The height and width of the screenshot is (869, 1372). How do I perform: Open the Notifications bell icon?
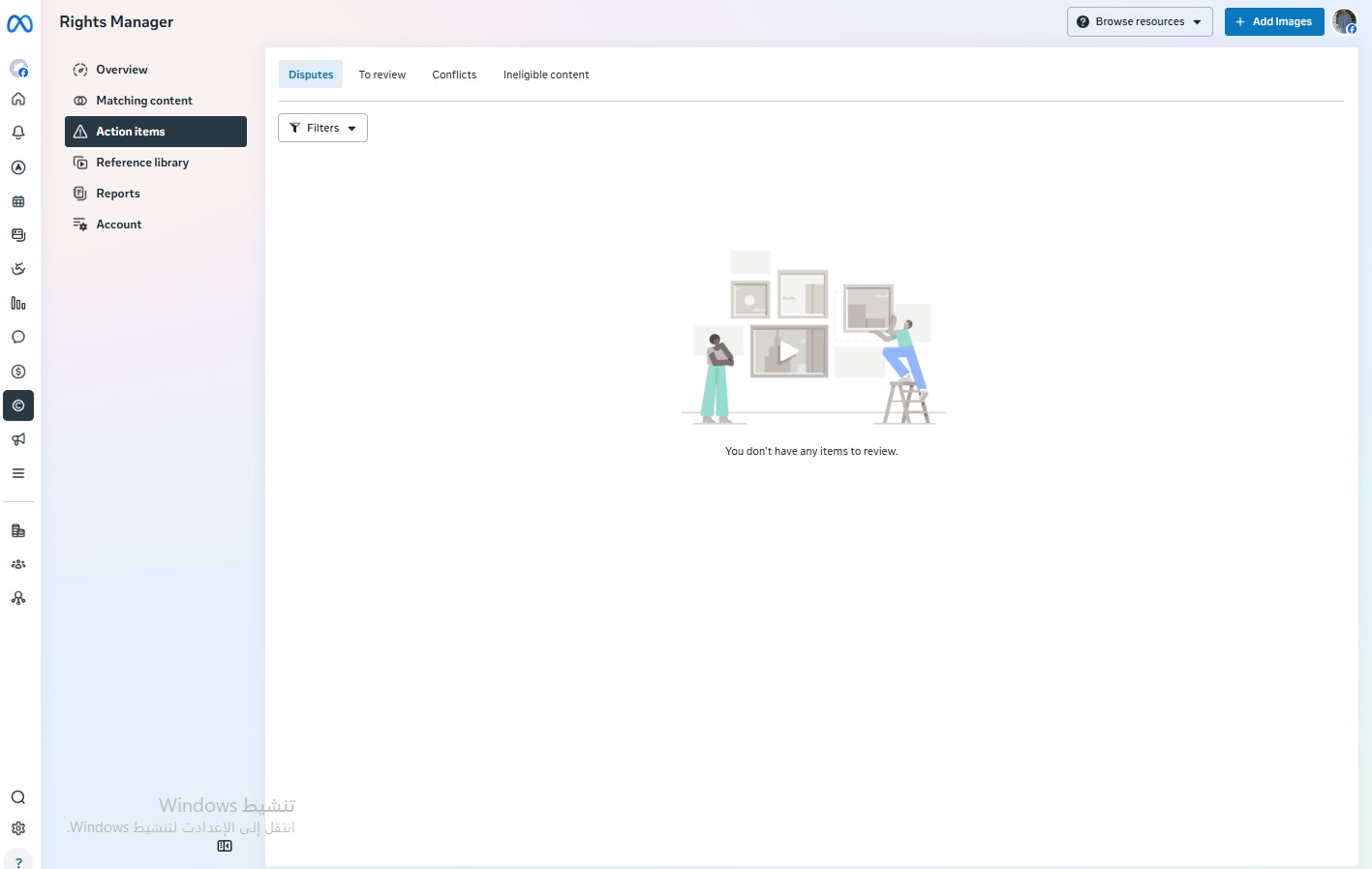coord(18,133)
